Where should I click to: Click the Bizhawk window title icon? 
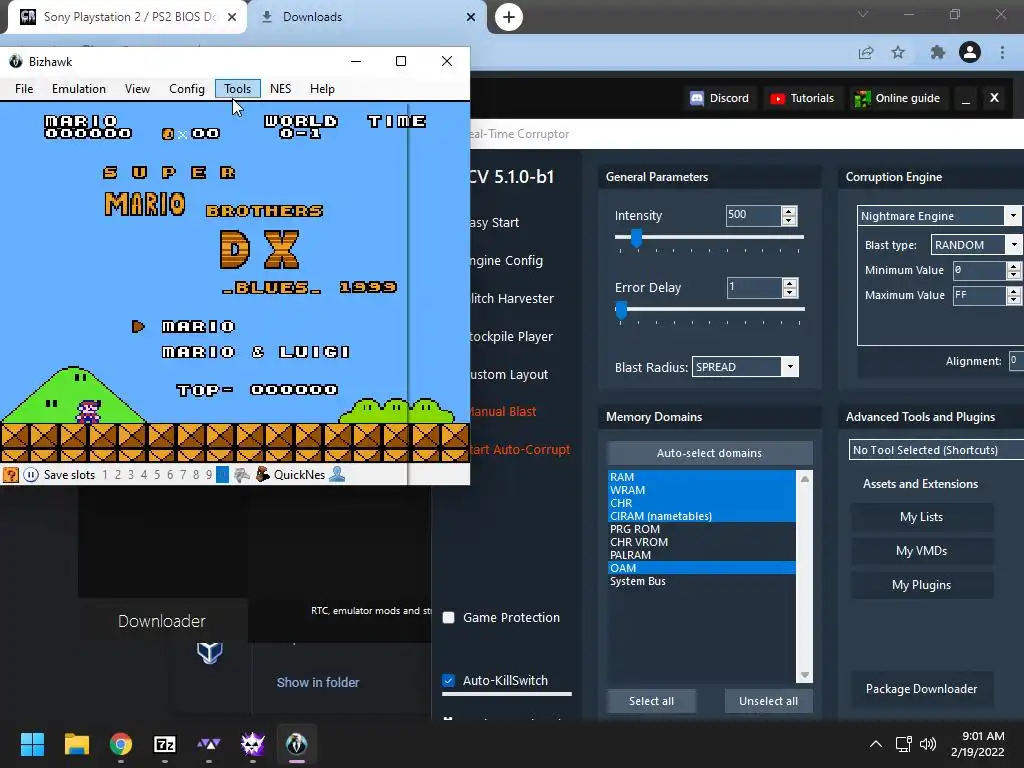[16, 61]
